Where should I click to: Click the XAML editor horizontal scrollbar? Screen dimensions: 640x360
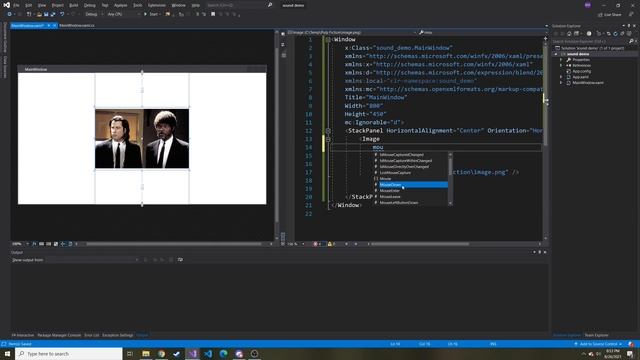420,244
